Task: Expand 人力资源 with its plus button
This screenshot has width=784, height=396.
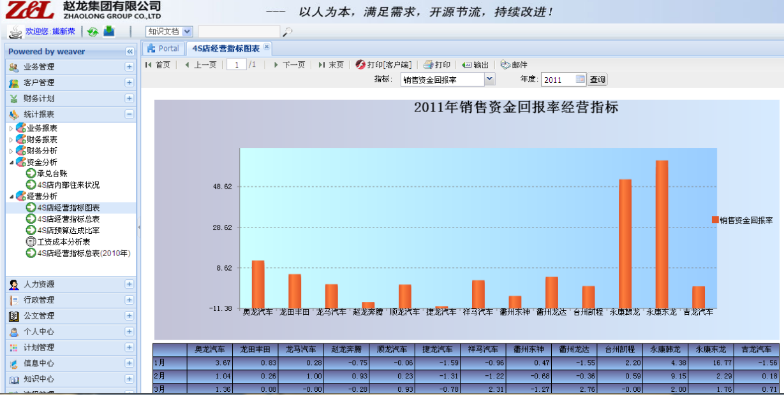Action: tap(129, 284)
